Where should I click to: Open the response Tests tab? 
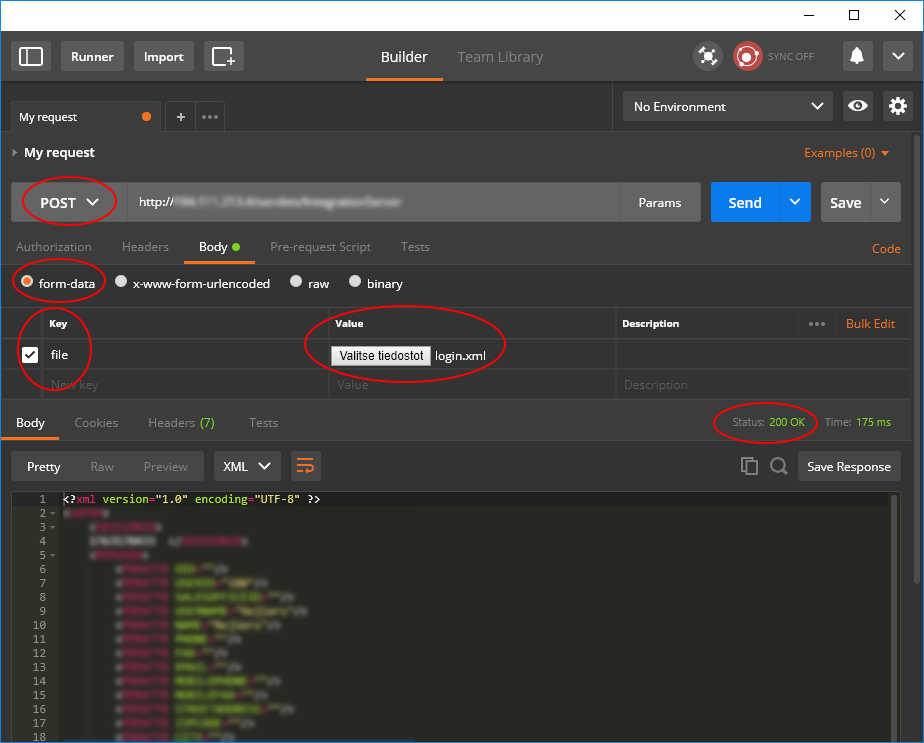point(263,422)
